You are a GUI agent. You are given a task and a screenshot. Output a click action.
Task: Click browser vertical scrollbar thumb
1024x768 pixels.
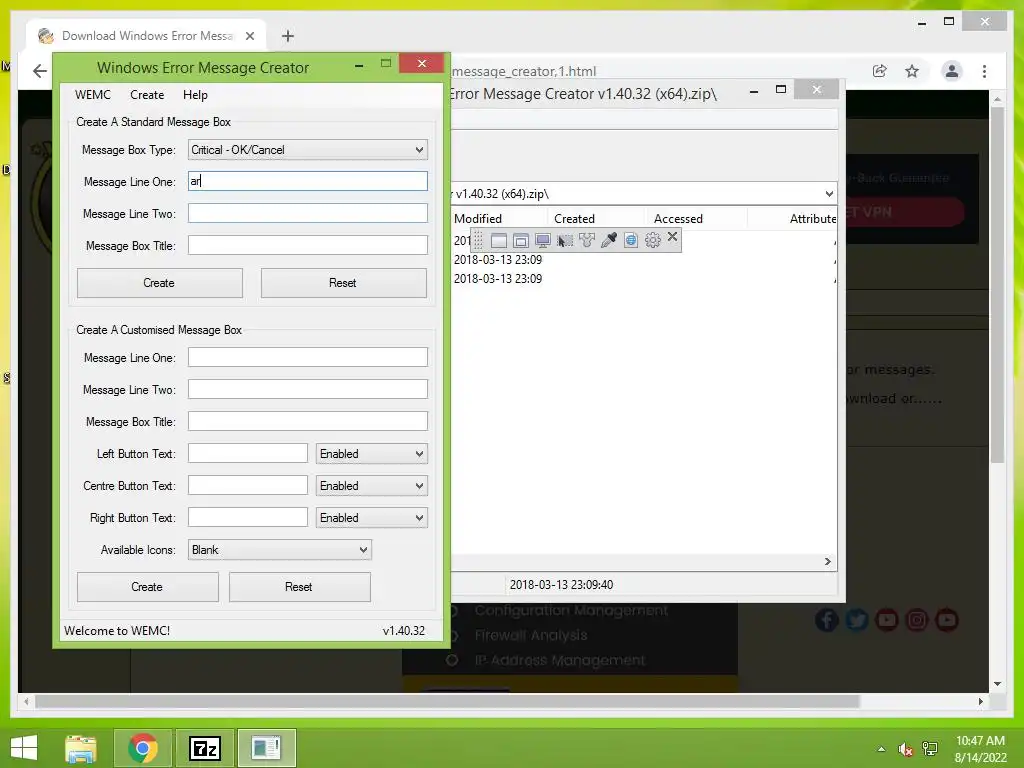pyautogui.click(x=997, y=285)
